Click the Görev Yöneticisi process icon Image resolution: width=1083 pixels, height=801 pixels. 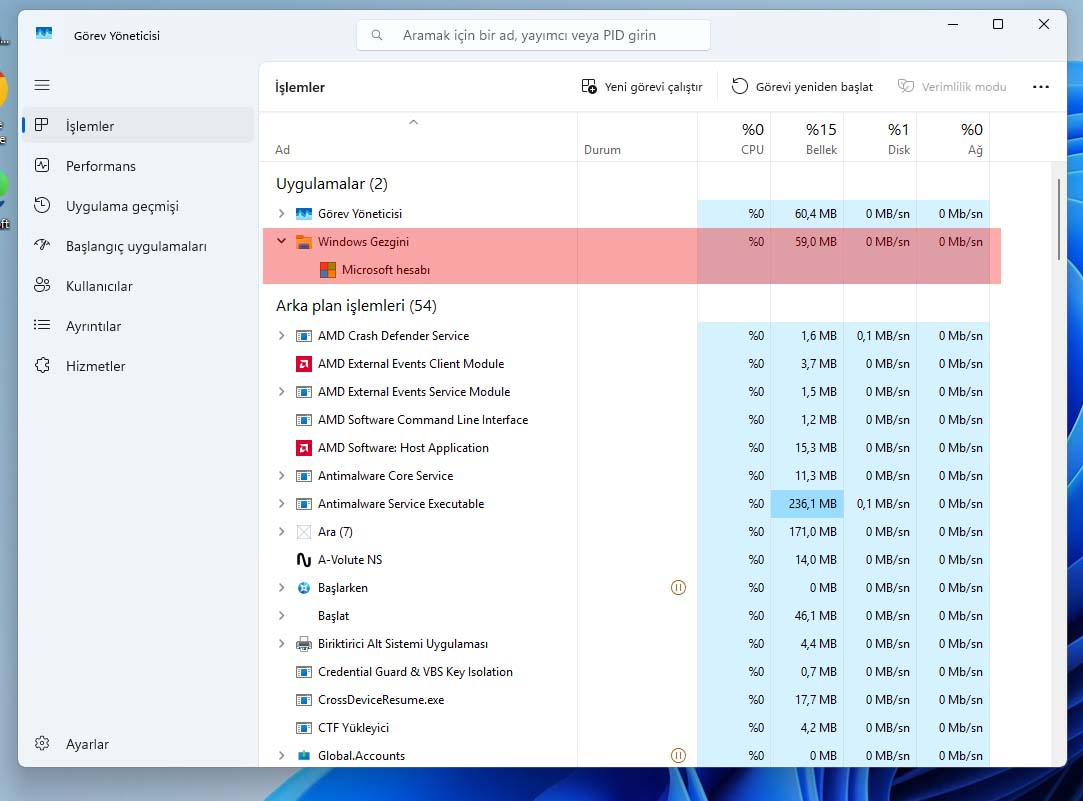point(304,214)
